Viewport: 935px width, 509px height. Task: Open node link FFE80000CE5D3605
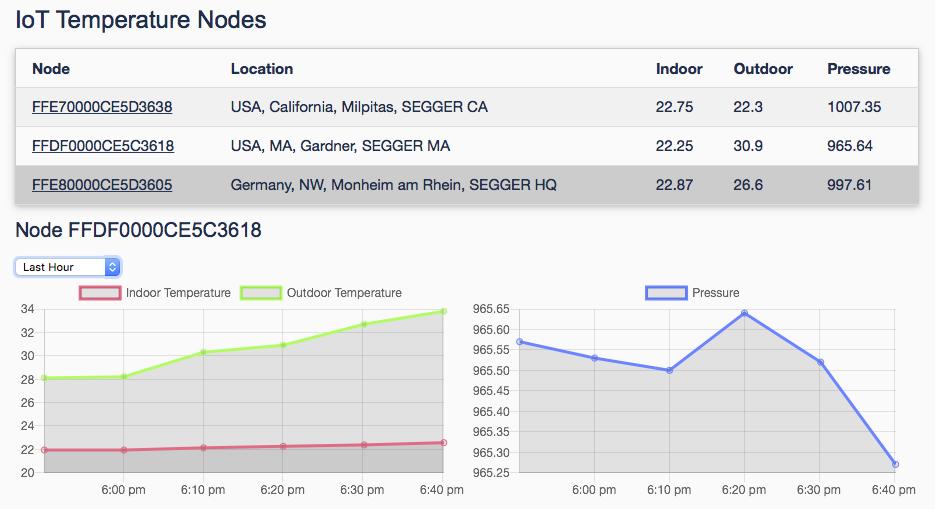102,185
